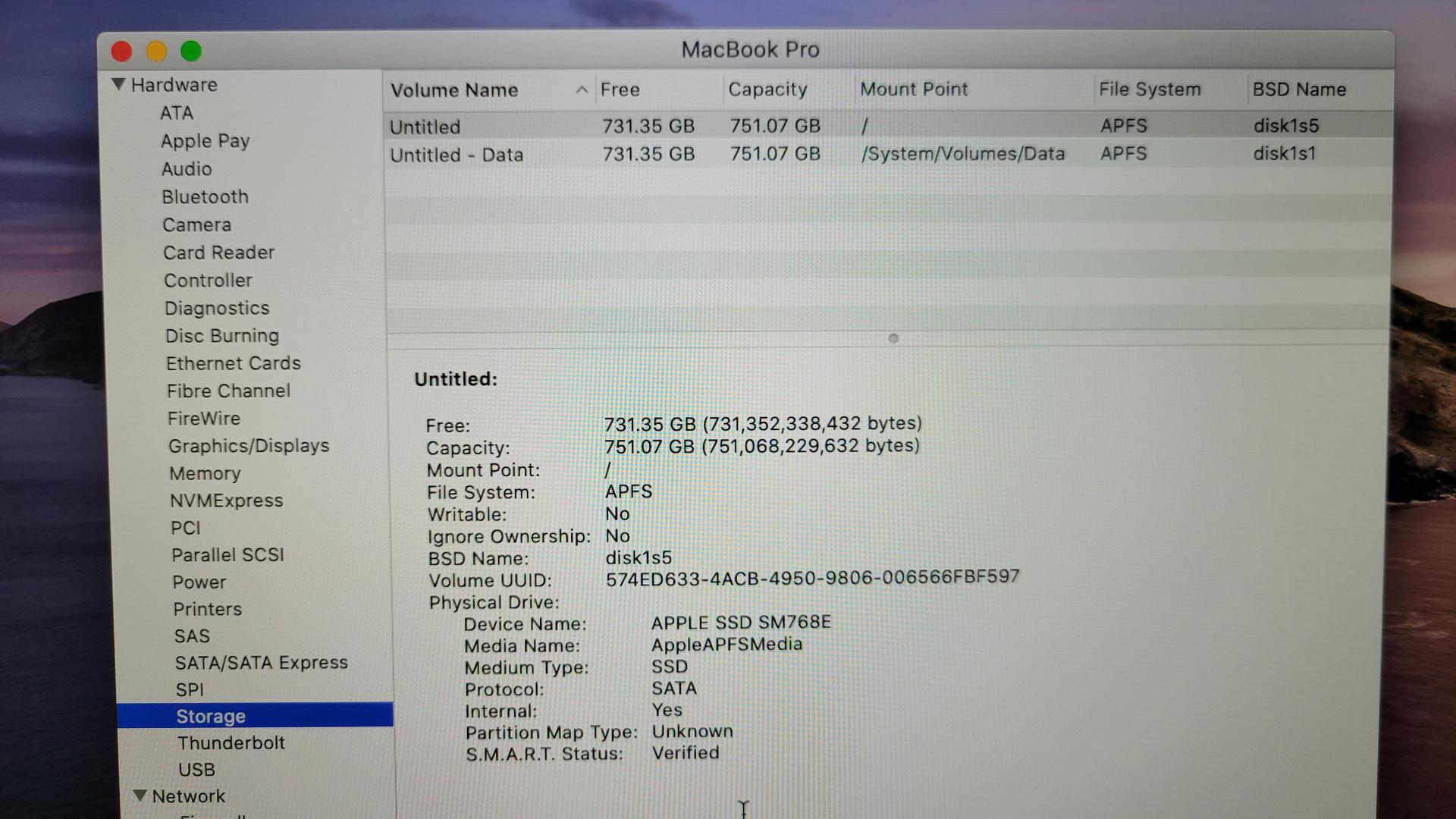Open SATA/SATA Express in the sidebar
This screenshot has height=819, width=1456.
(x=261, y=662)
